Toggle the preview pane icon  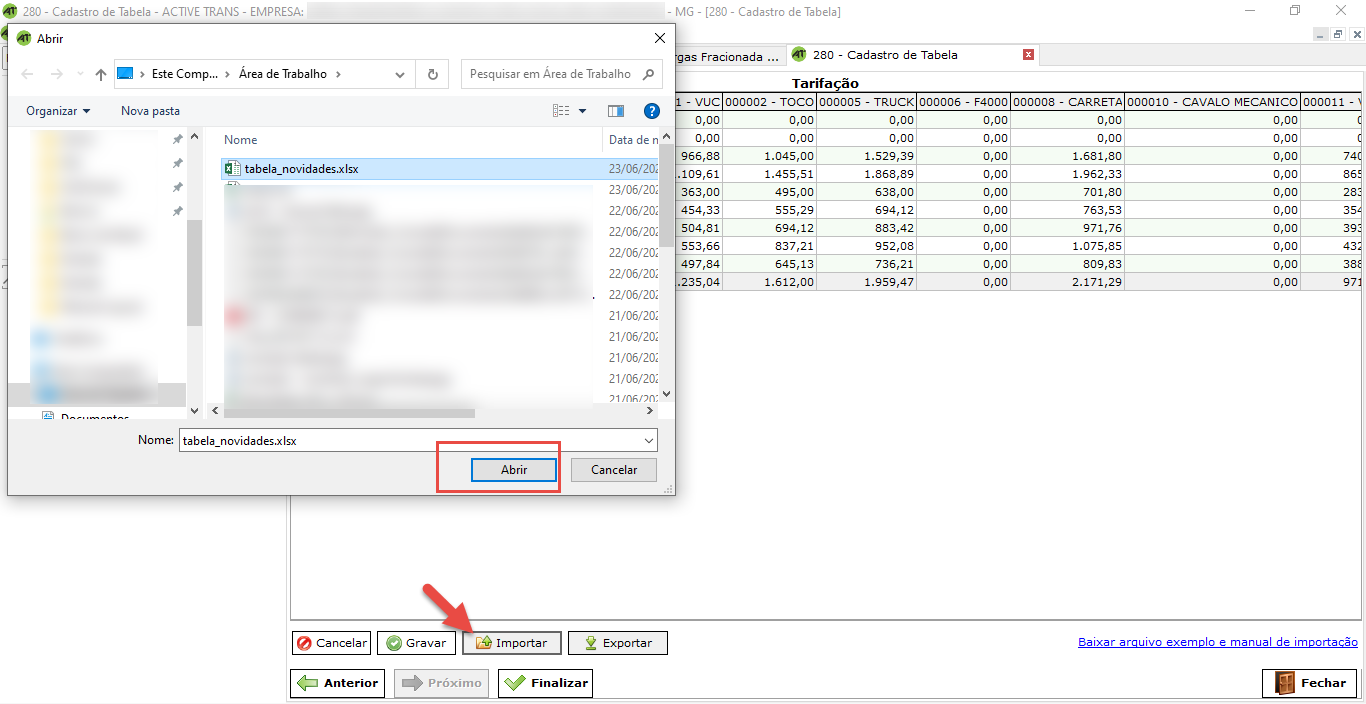[616, 111]
